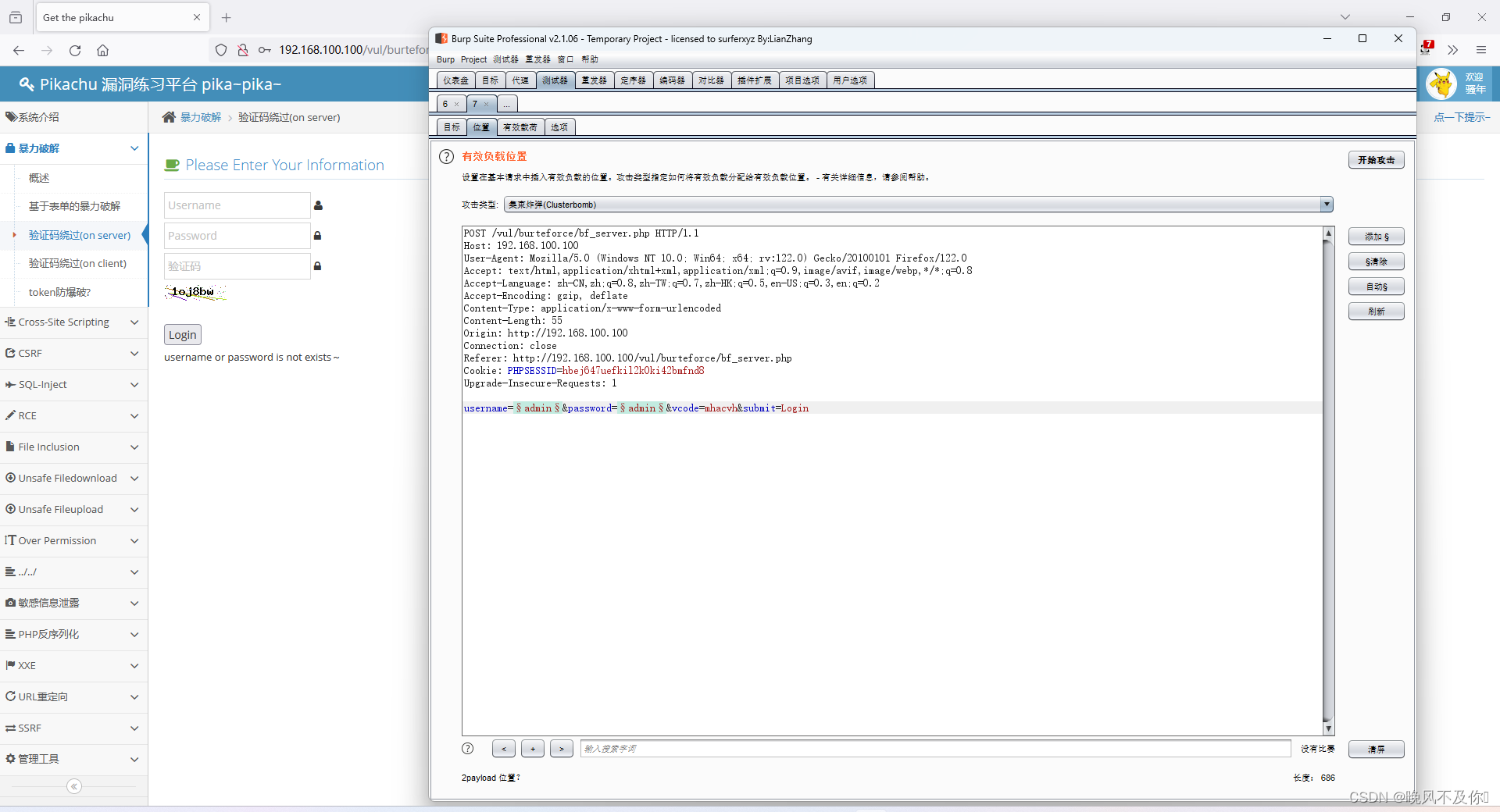Screen dimensions: 1500x812
Task: Click the Login button on the Pikachu page
Action: point(183,335)
